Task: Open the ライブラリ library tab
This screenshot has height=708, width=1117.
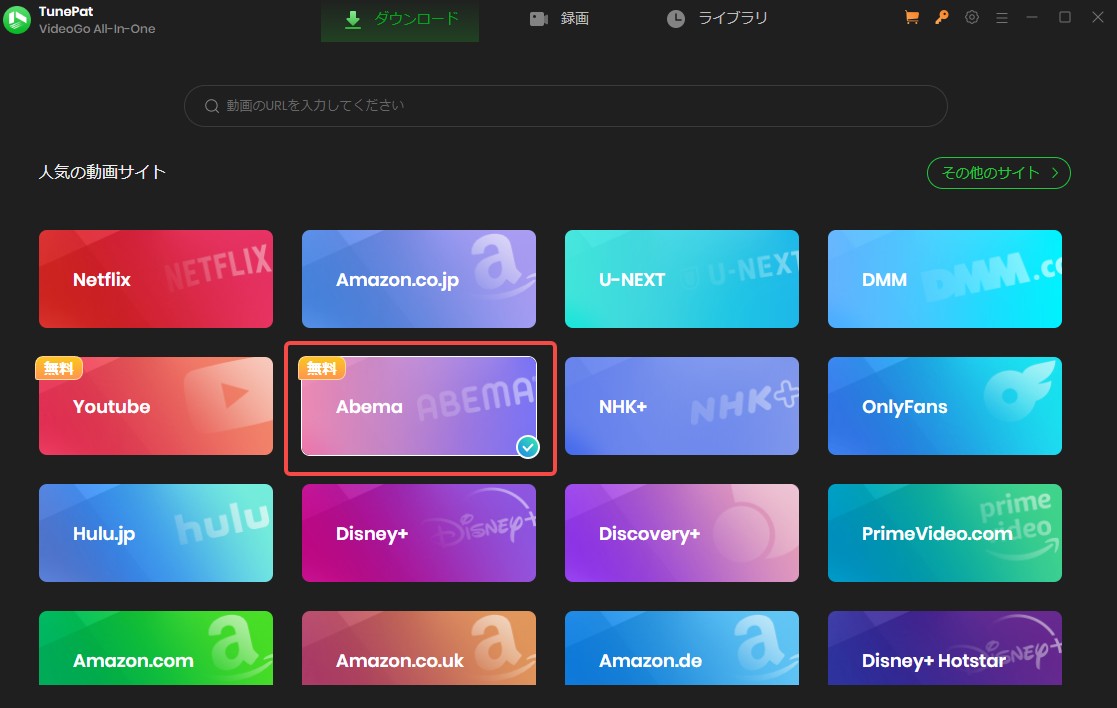Action: pos(717,17)
